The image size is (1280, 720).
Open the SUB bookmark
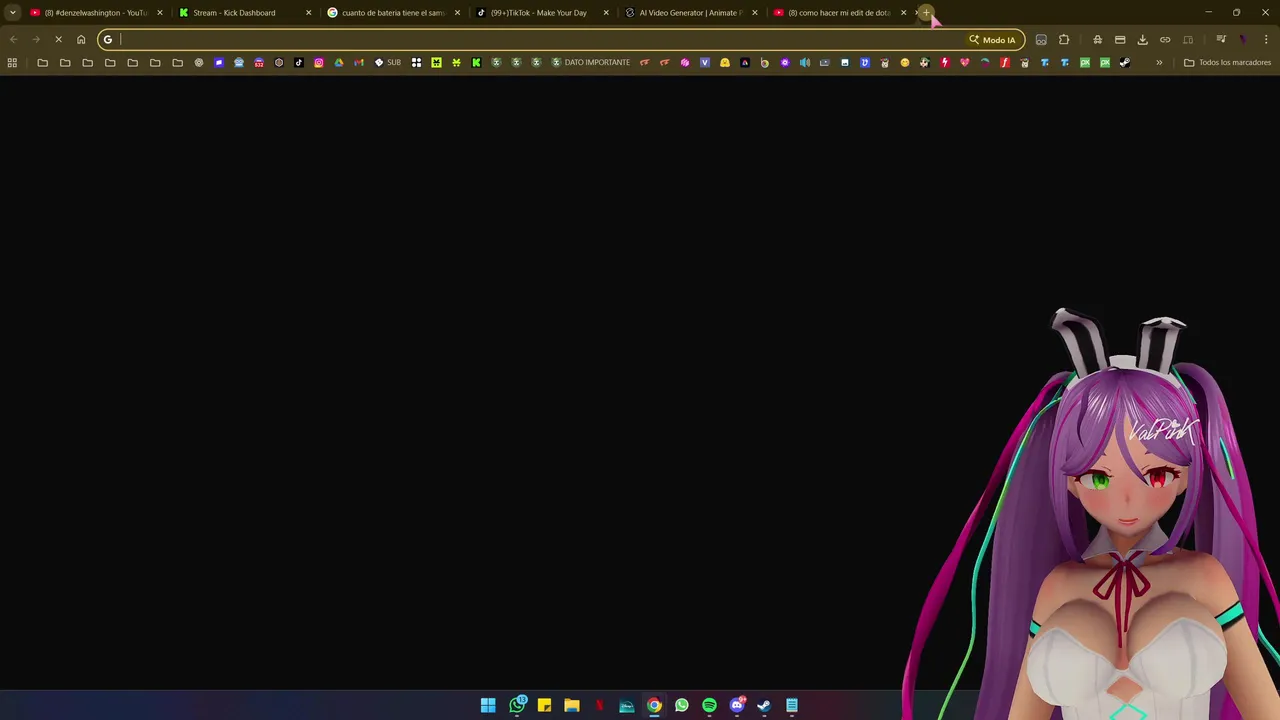[387, 63]
